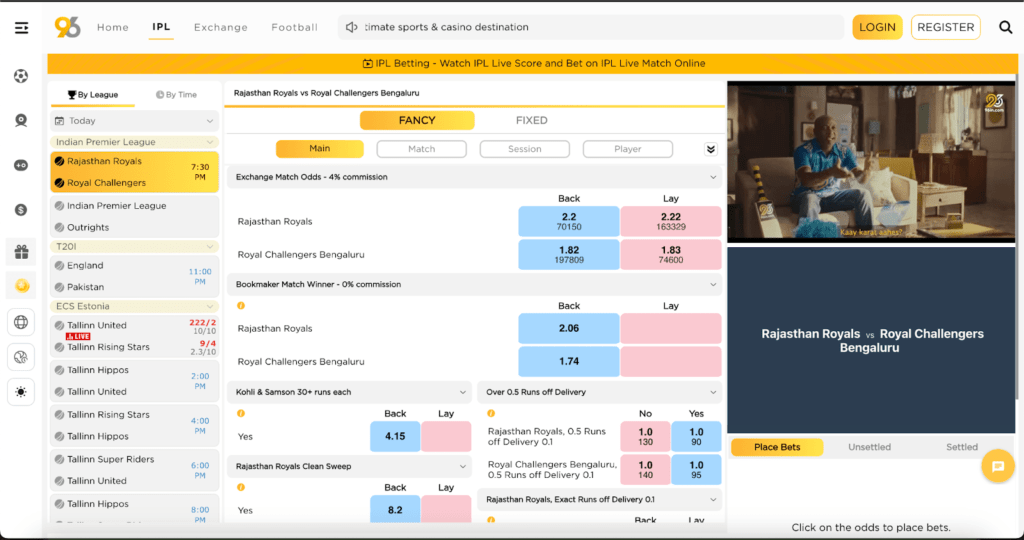Open the live chat bubble icon
This screenshot has width=1024, height=540.
(x=997, y=466)
